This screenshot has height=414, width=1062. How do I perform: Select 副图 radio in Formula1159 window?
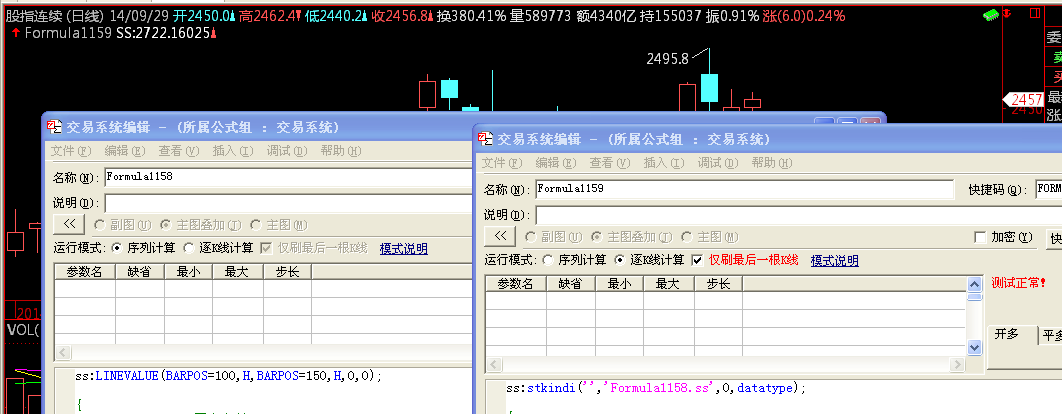[x=530, y=237]
